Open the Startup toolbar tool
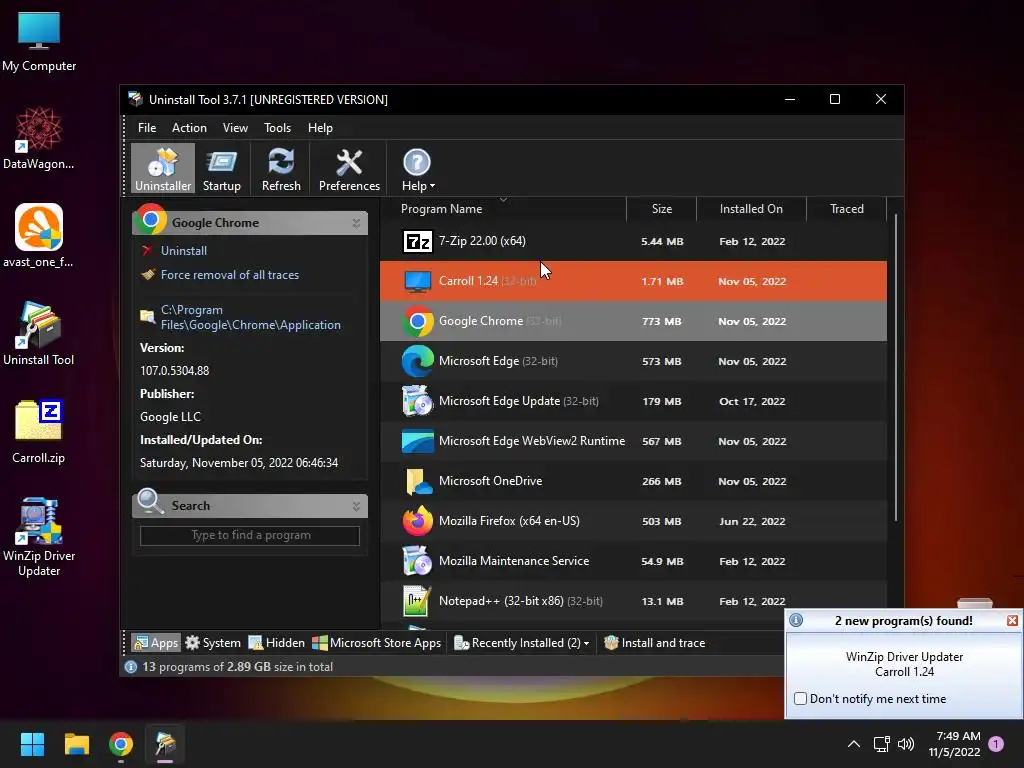This screenshot has height=768, width=1024. 221,168
